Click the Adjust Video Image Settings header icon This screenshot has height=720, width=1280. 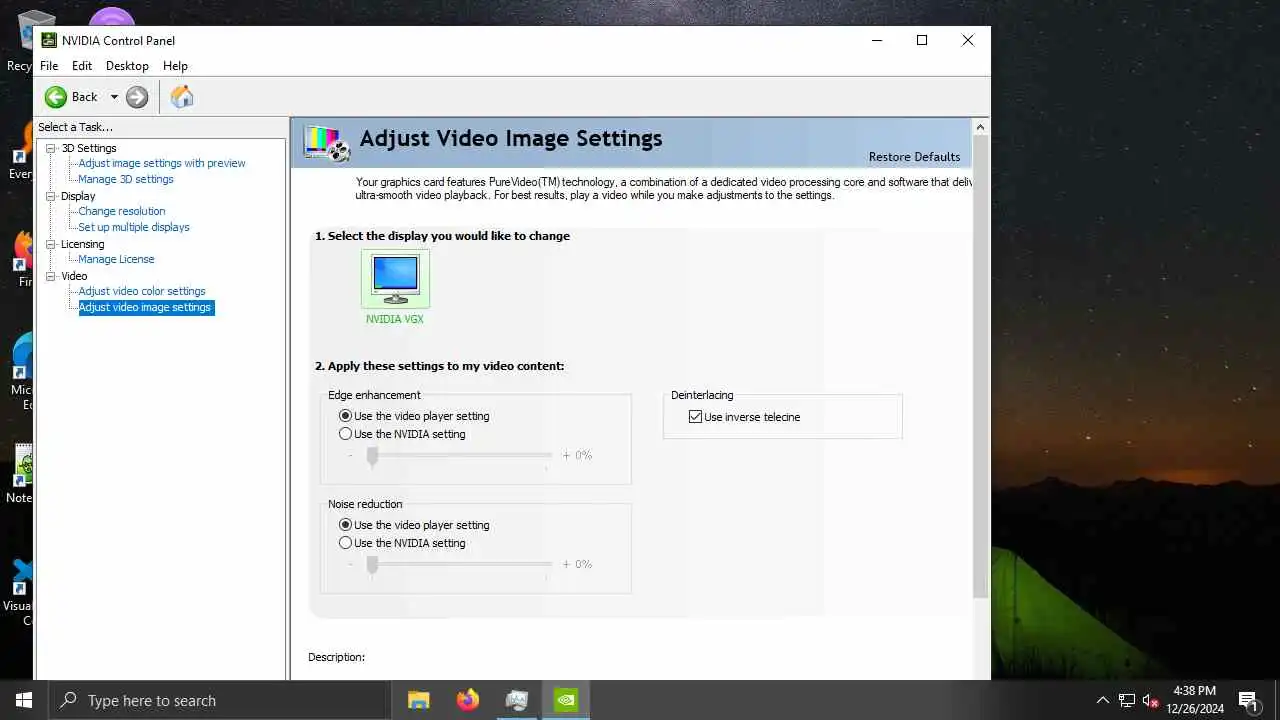click(327, 143)
